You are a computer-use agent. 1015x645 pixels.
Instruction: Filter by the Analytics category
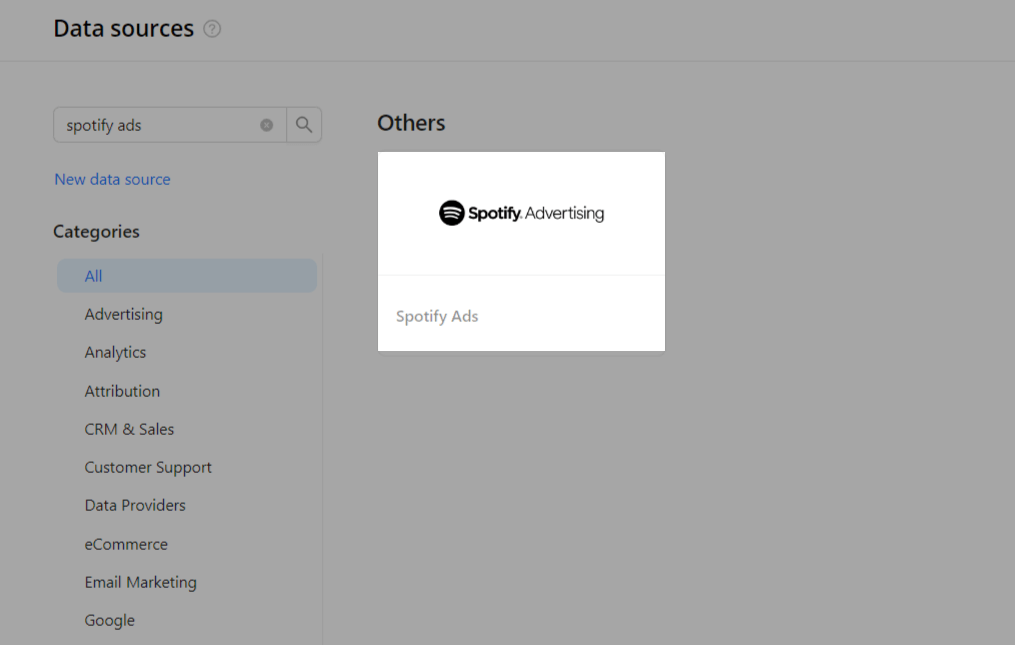pyautogui.click(x=115, y=352)
